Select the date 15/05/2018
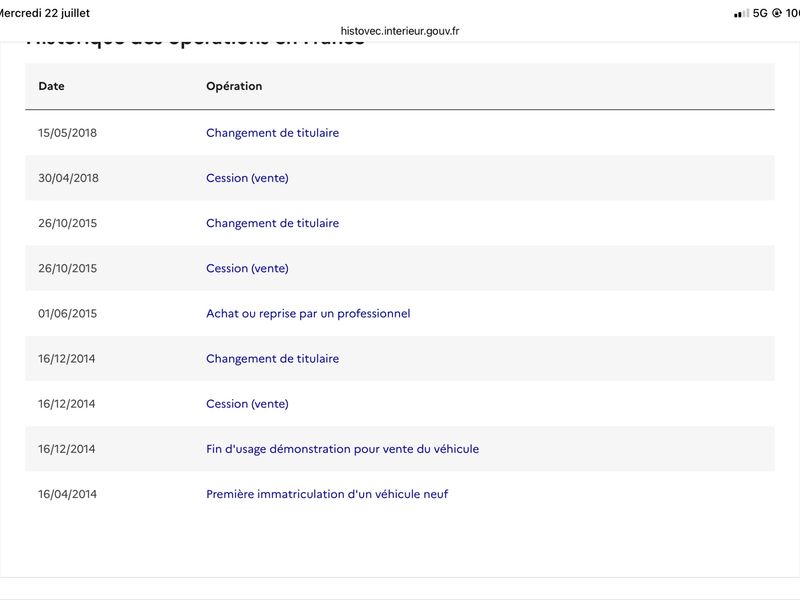Screen dimensions: 800x600 click(67, 133)
